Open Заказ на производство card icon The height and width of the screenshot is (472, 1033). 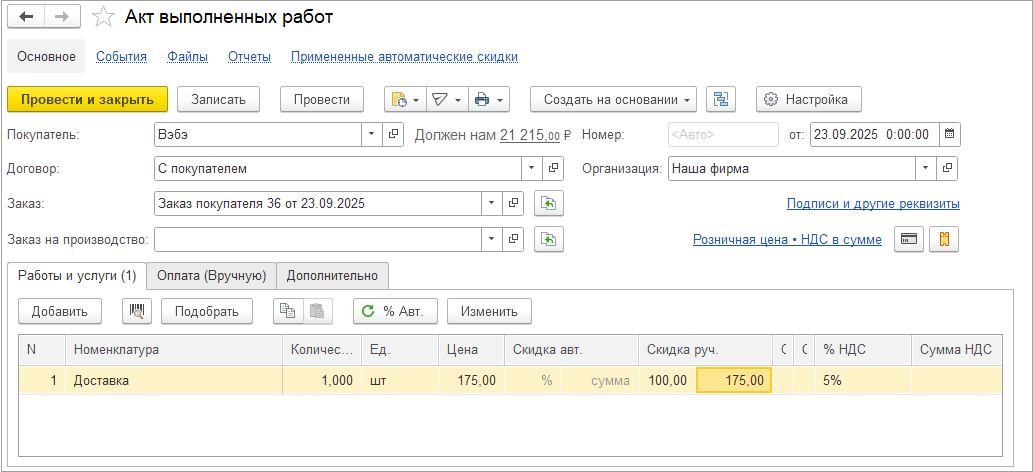point(513,239)
